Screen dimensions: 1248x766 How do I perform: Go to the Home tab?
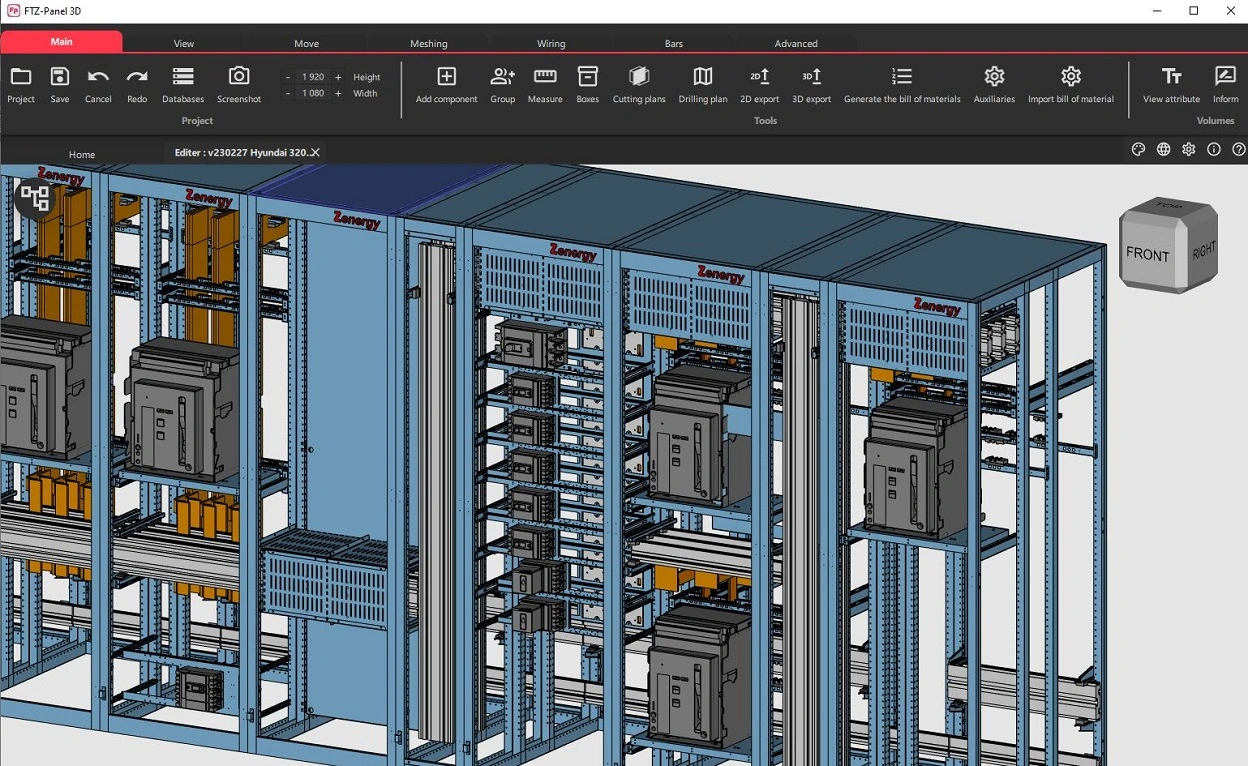point(82,154)
